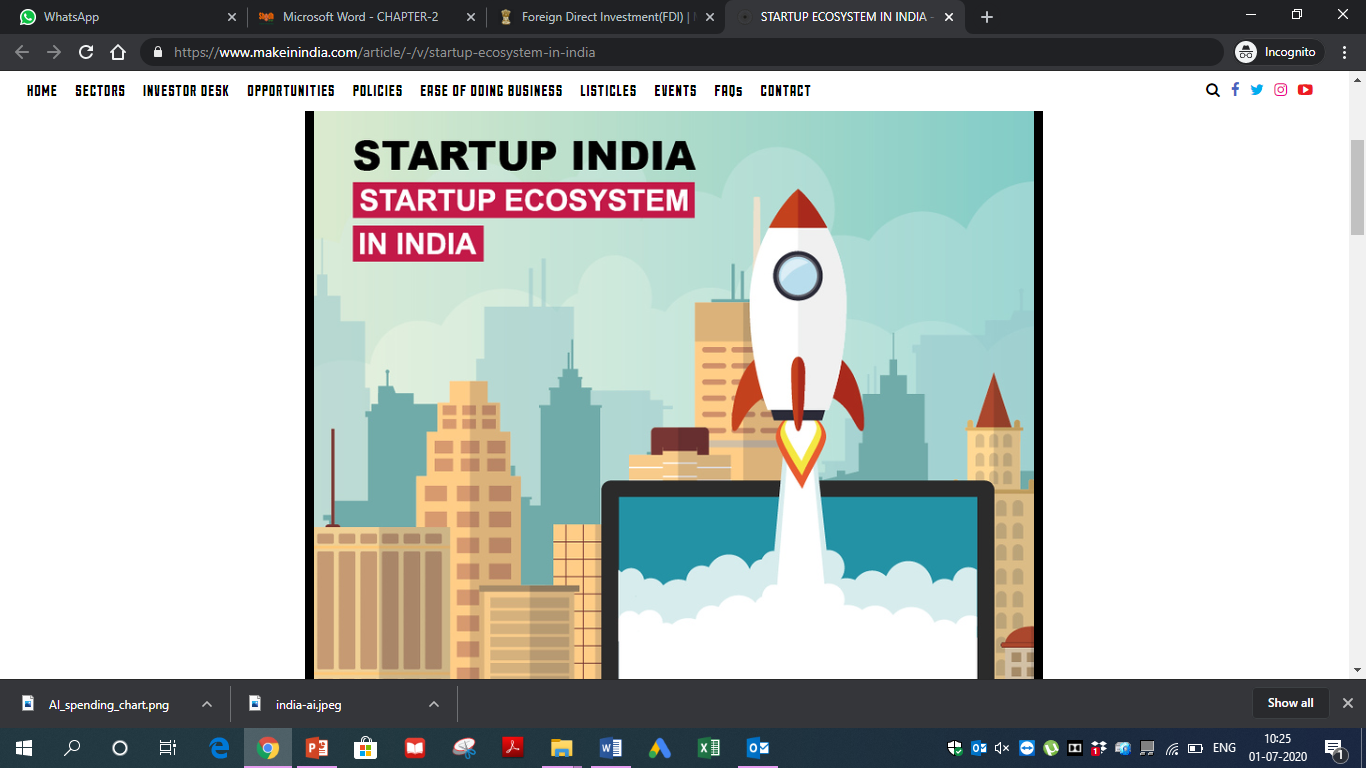Viewport: 1366px width, 768px height.
Task: Click the browser back arrow
Action: click(22, 52)
